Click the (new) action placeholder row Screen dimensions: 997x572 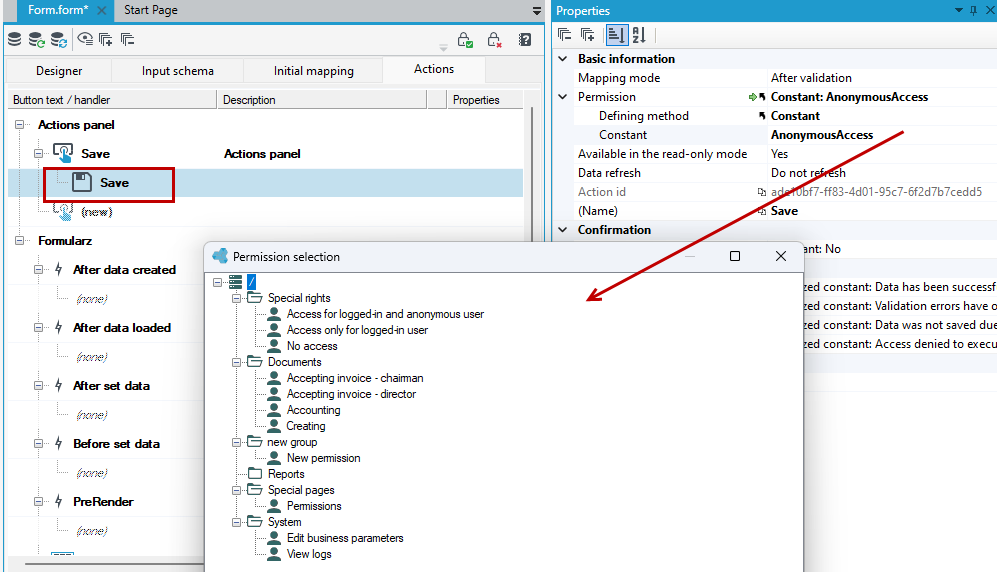(x=97, y=212)
